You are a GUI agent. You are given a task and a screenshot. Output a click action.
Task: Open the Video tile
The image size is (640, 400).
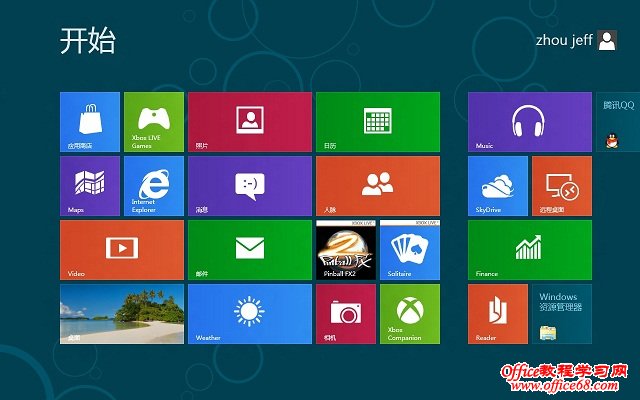click(x=122, y=250)
